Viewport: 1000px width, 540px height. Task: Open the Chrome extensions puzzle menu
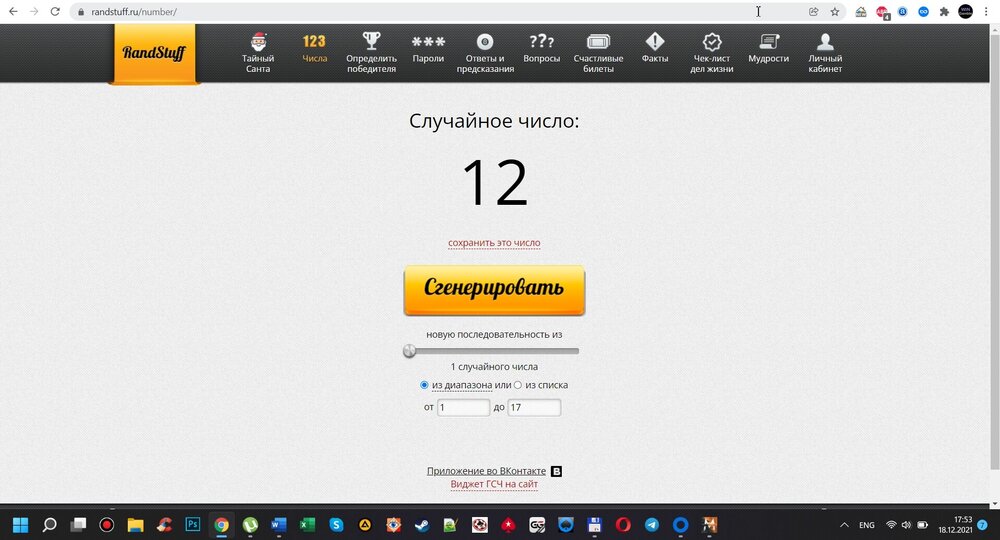(943, 12)
